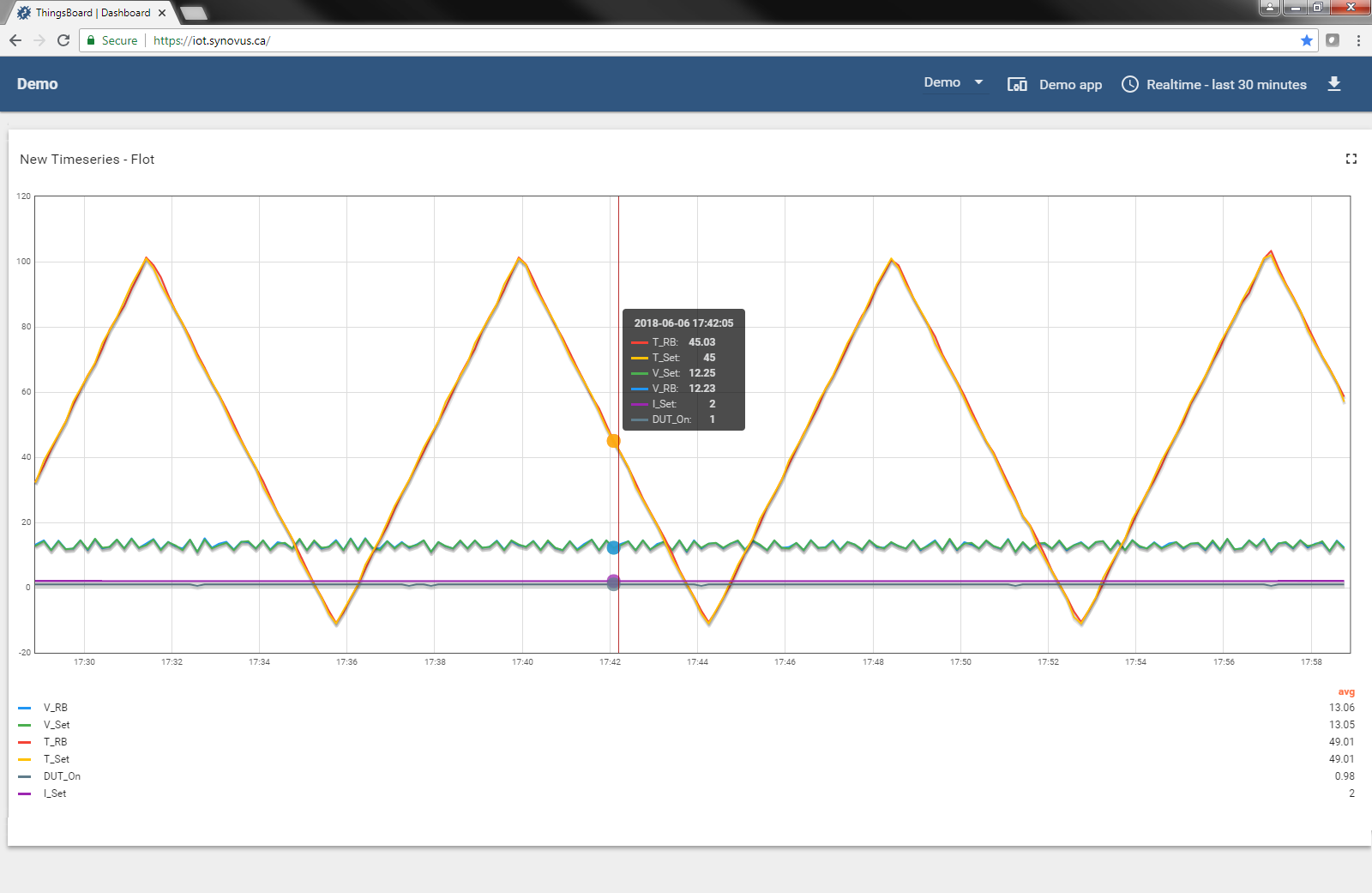Click the 0.98 average value for DUT_On
This screenshot has height=893, width=1372.
click(1345, 776)
